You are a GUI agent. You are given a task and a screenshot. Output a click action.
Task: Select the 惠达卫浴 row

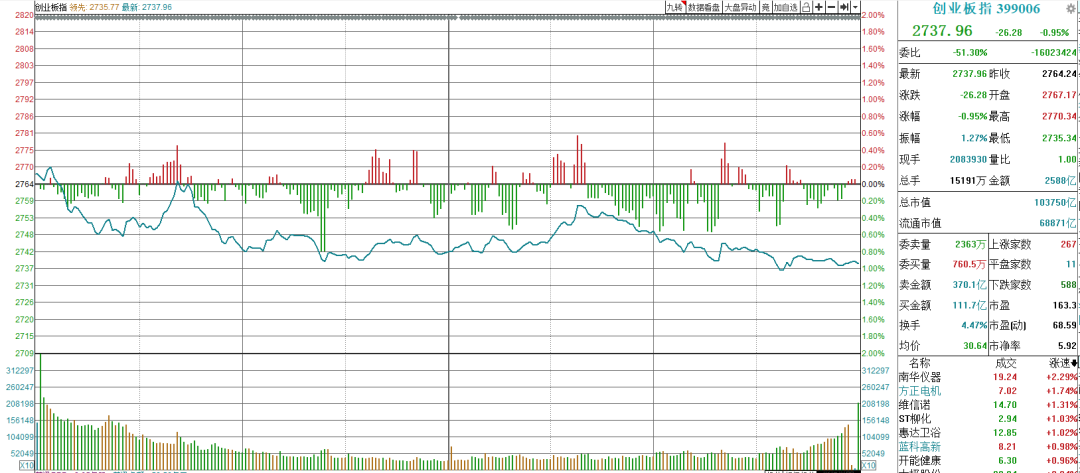pyautogui.click(x=988, y=432)
